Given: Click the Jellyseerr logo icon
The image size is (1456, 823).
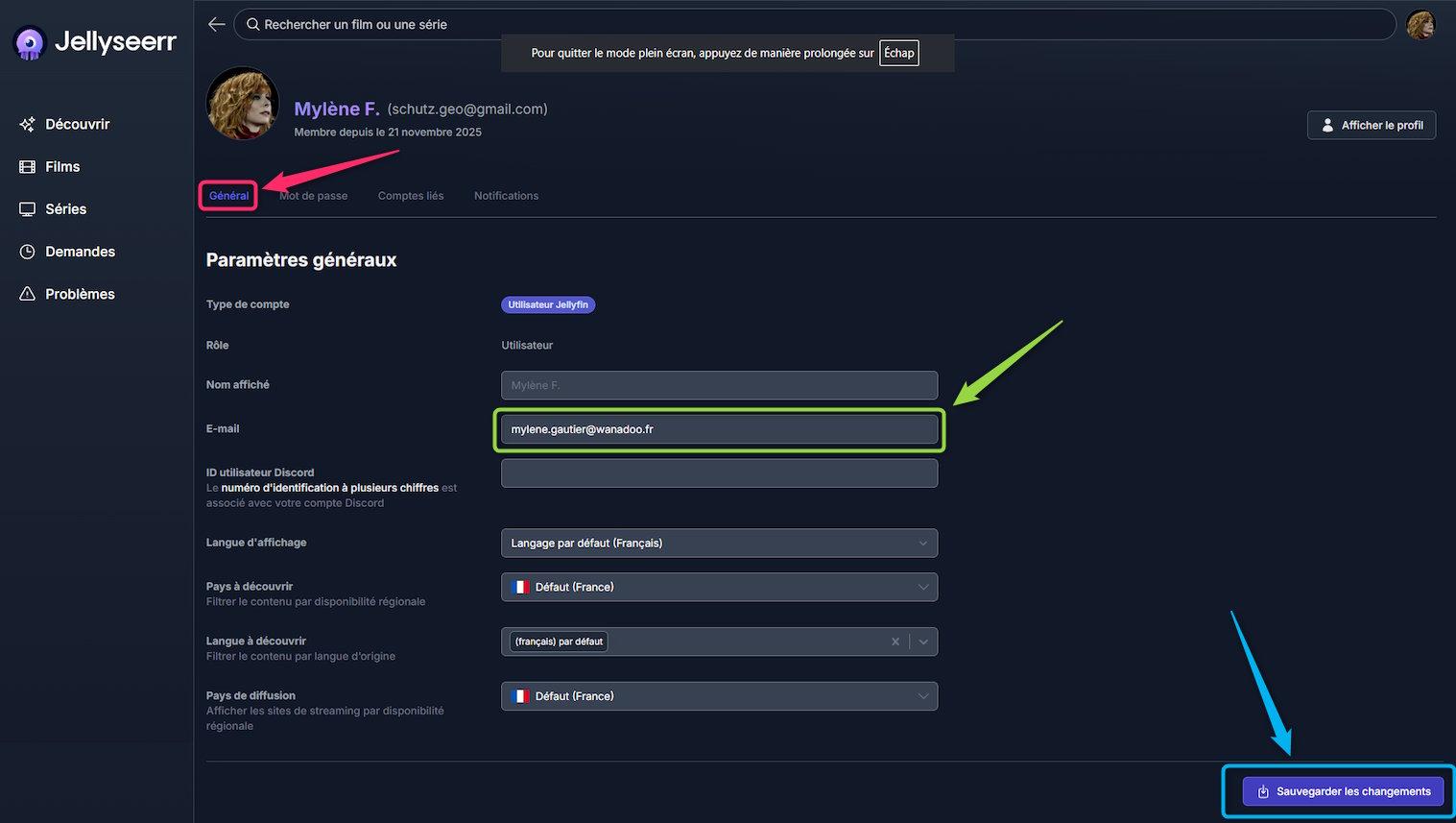Looking at the screenshot, I should (x=31, y=42).
